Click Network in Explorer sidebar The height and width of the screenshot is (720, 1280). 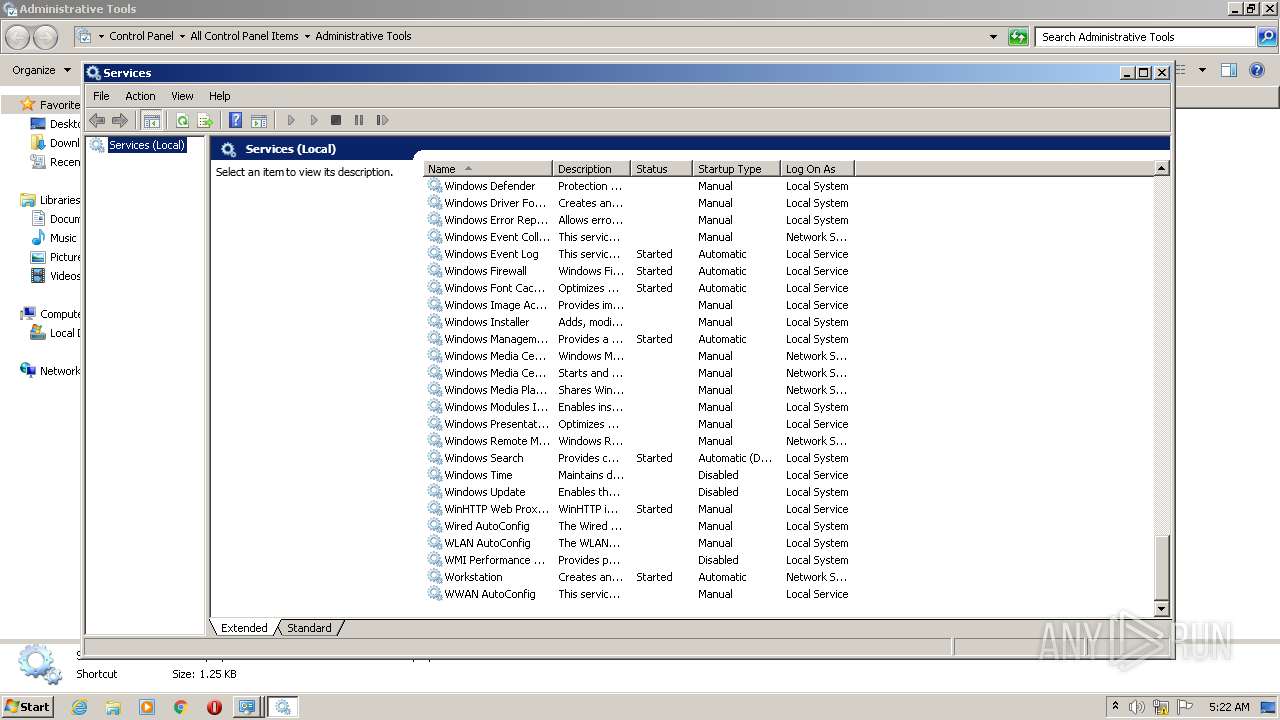(x=59, y=371)
